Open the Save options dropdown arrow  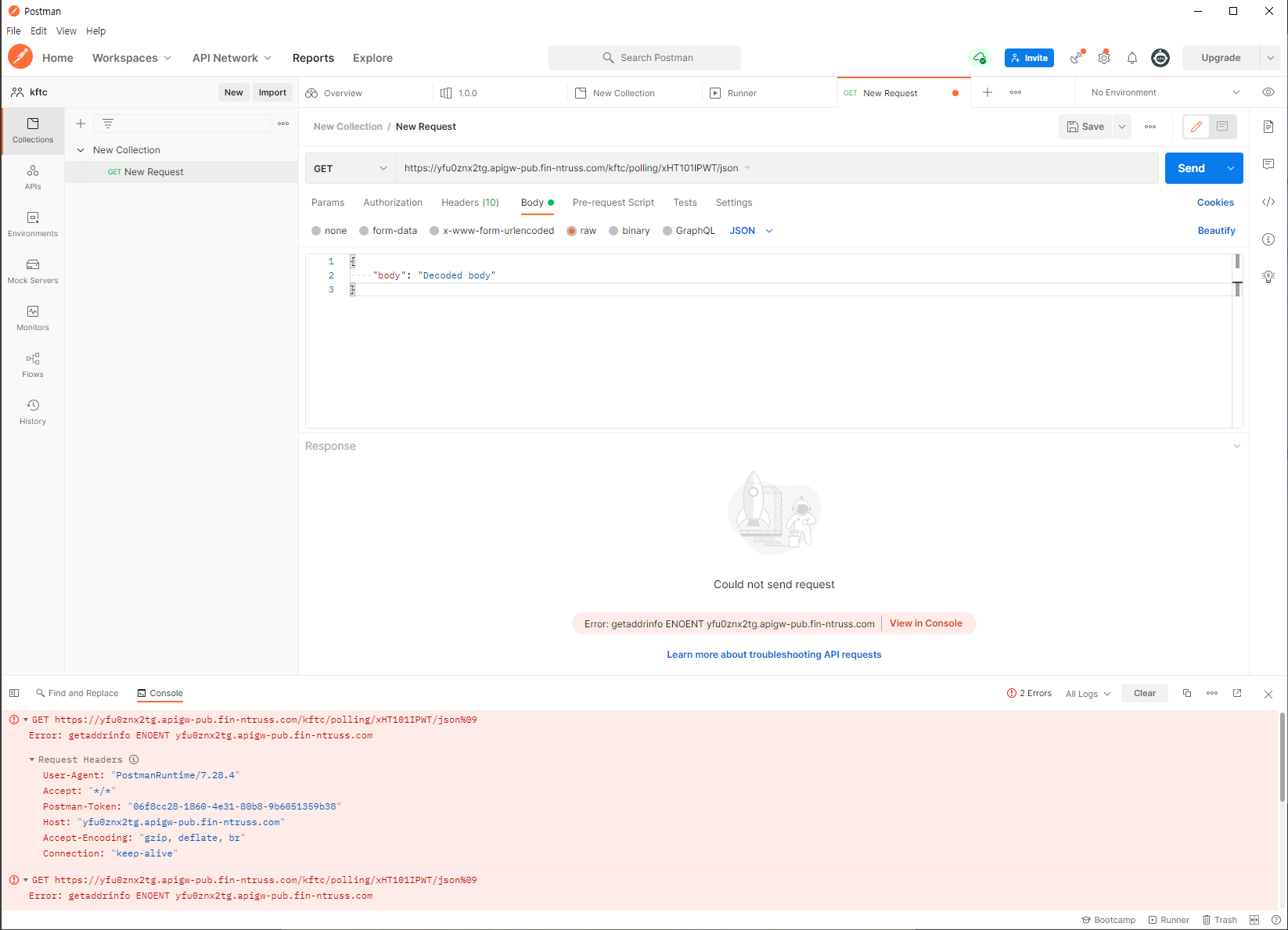coord(1121,127)
